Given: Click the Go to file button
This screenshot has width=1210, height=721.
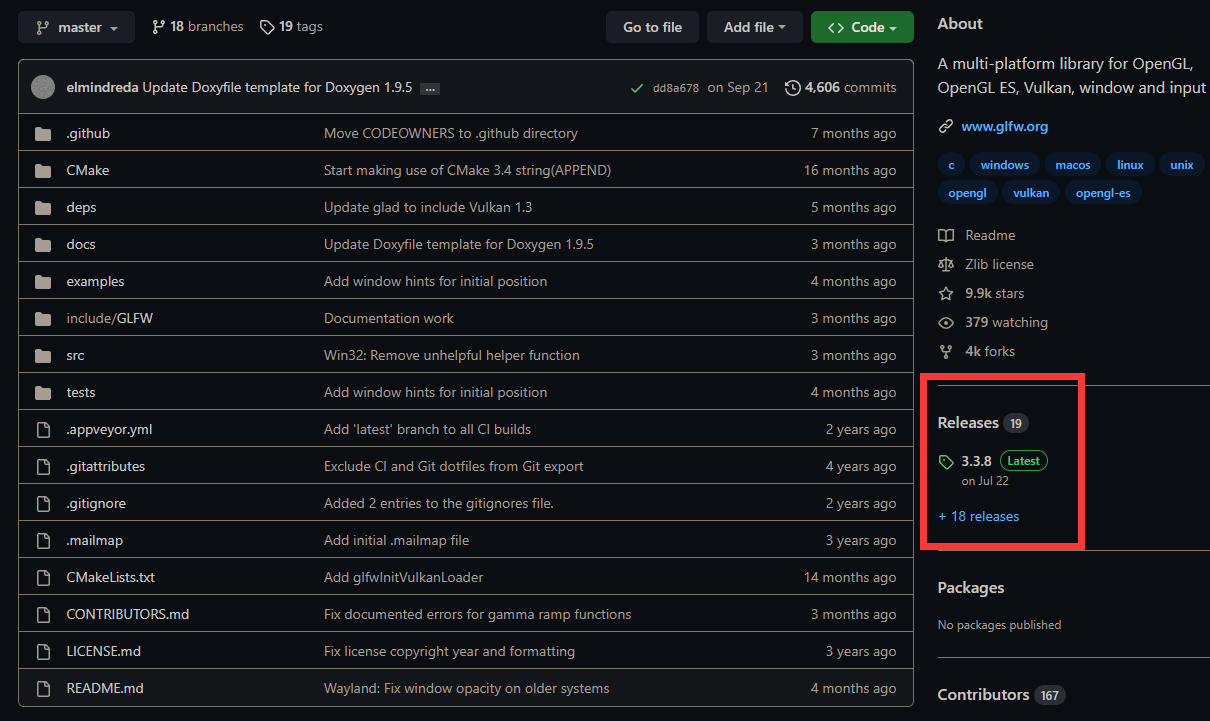Looking at the screenshot, I should point(652,27).
